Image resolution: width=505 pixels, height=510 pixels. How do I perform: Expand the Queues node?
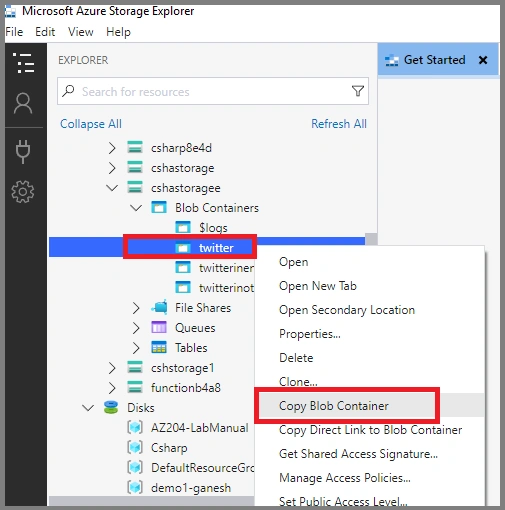[136, 328]
